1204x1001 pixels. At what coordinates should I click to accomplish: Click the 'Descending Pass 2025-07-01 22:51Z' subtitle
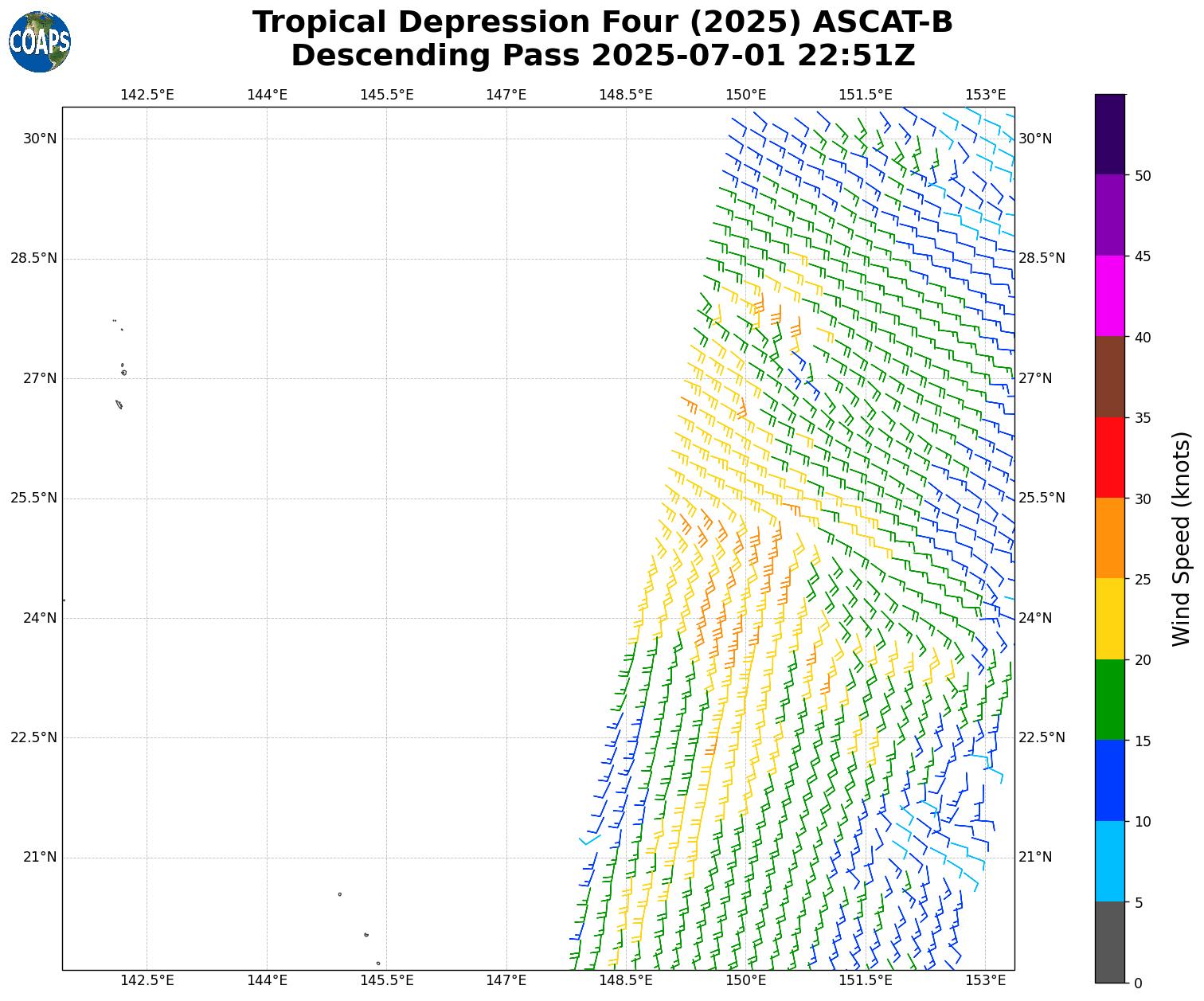click(x=602, y=56)
